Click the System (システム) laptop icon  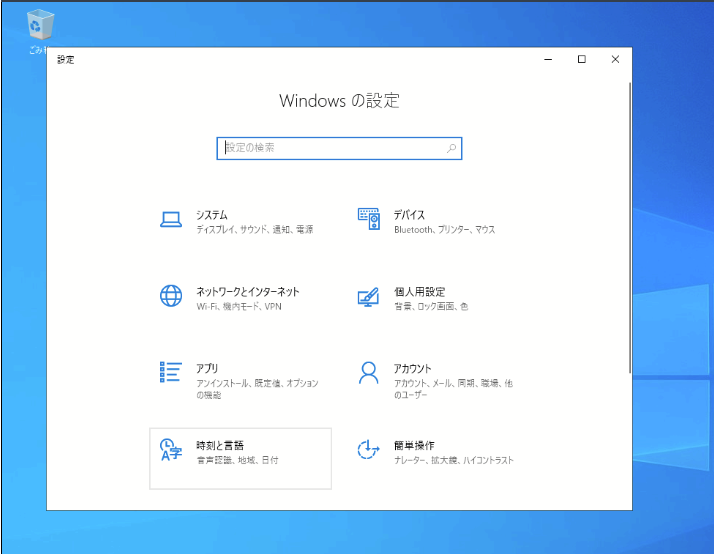pos(171,220)
